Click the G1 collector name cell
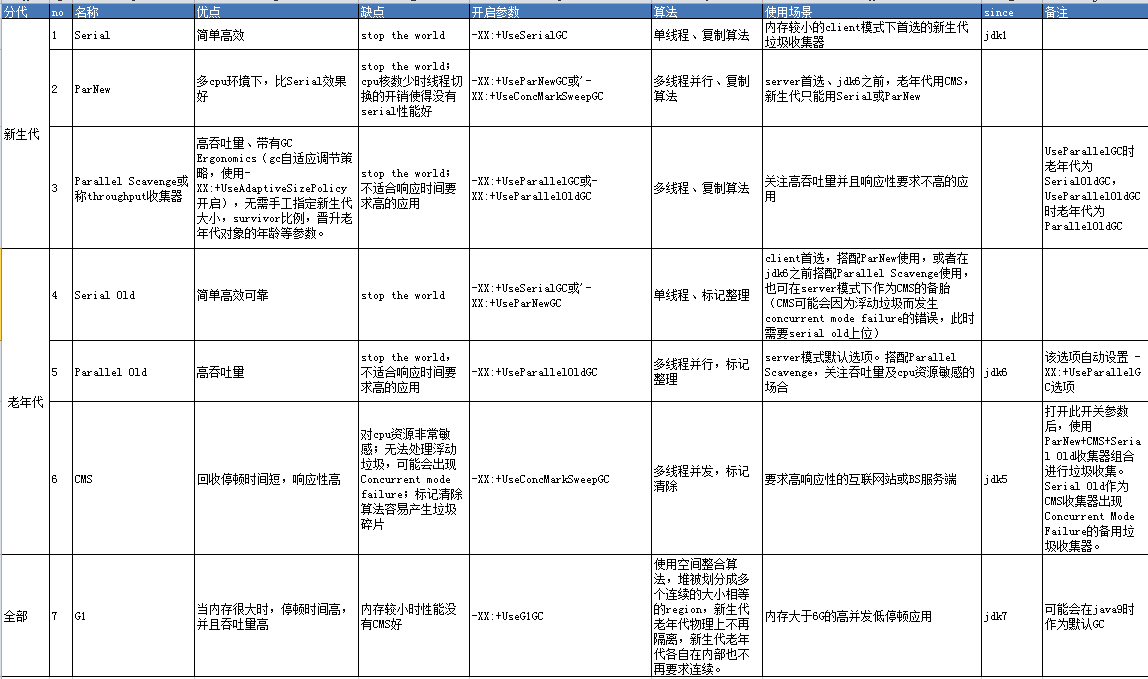This screenshot has width=1148, height=679. click(x=133, y=616)
